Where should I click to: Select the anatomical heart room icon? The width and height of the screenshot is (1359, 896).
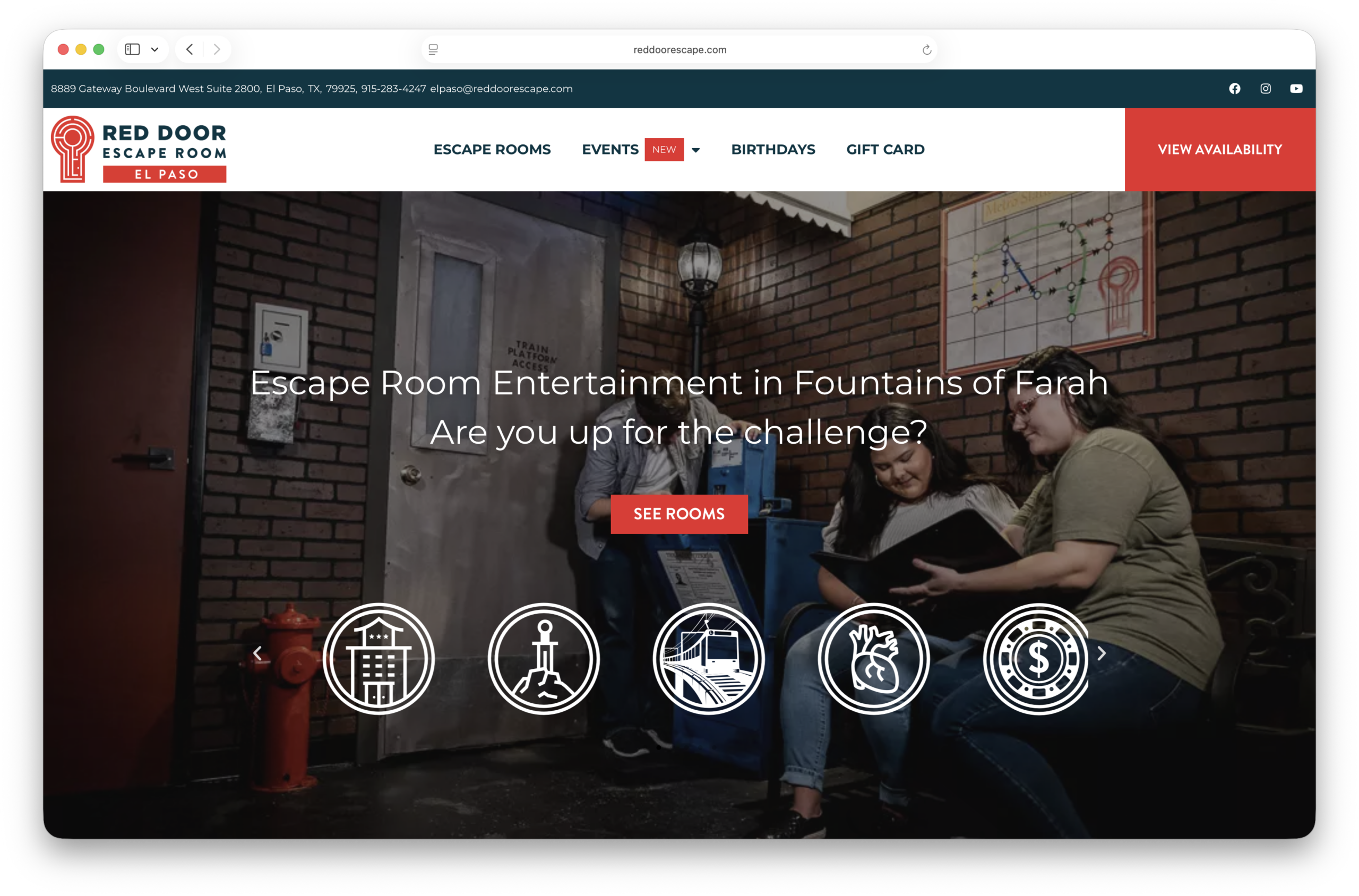point(874,659)
